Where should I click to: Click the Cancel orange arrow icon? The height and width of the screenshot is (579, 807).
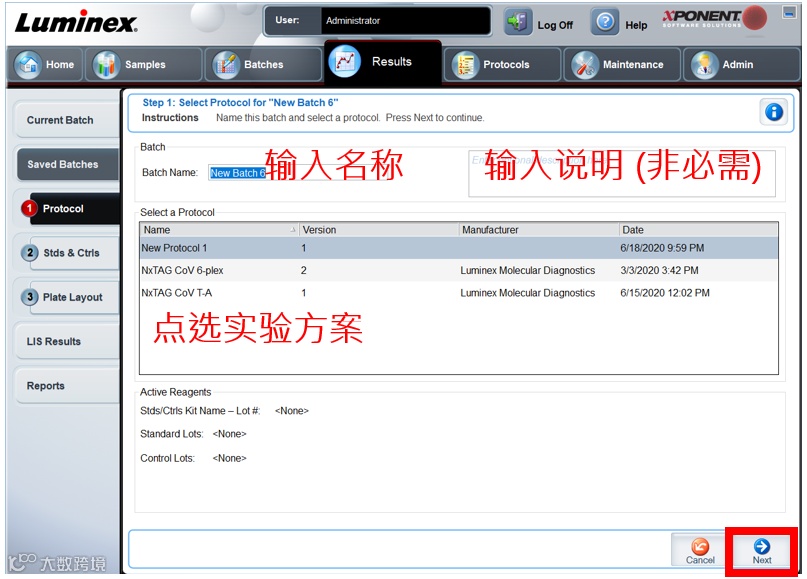point(700,546)
